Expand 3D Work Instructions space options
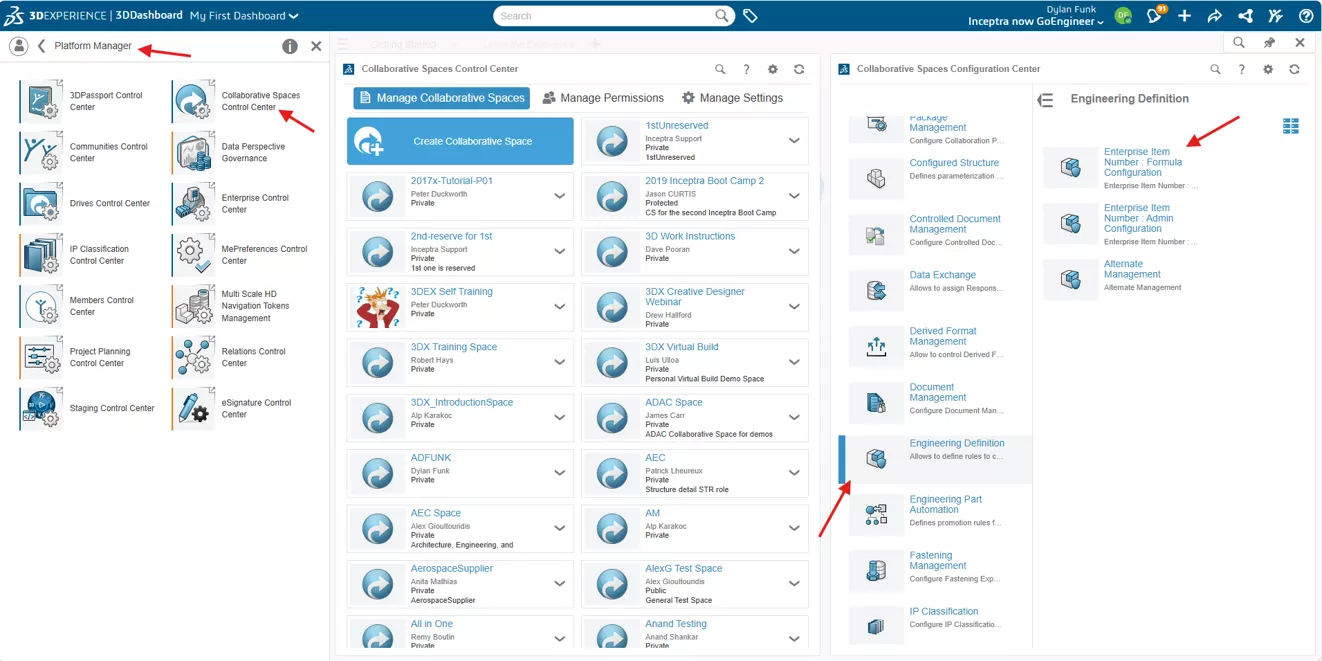The image size is (1322, 661). click(x=794, y=252)
